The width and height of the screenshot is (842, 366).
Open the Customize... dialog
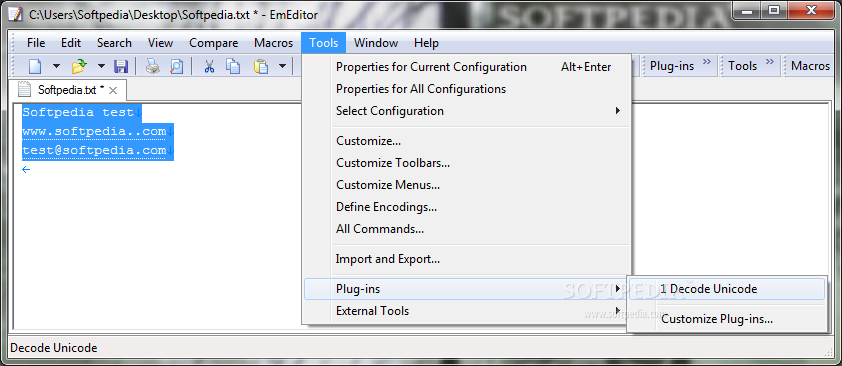click(x=466, y=141)
